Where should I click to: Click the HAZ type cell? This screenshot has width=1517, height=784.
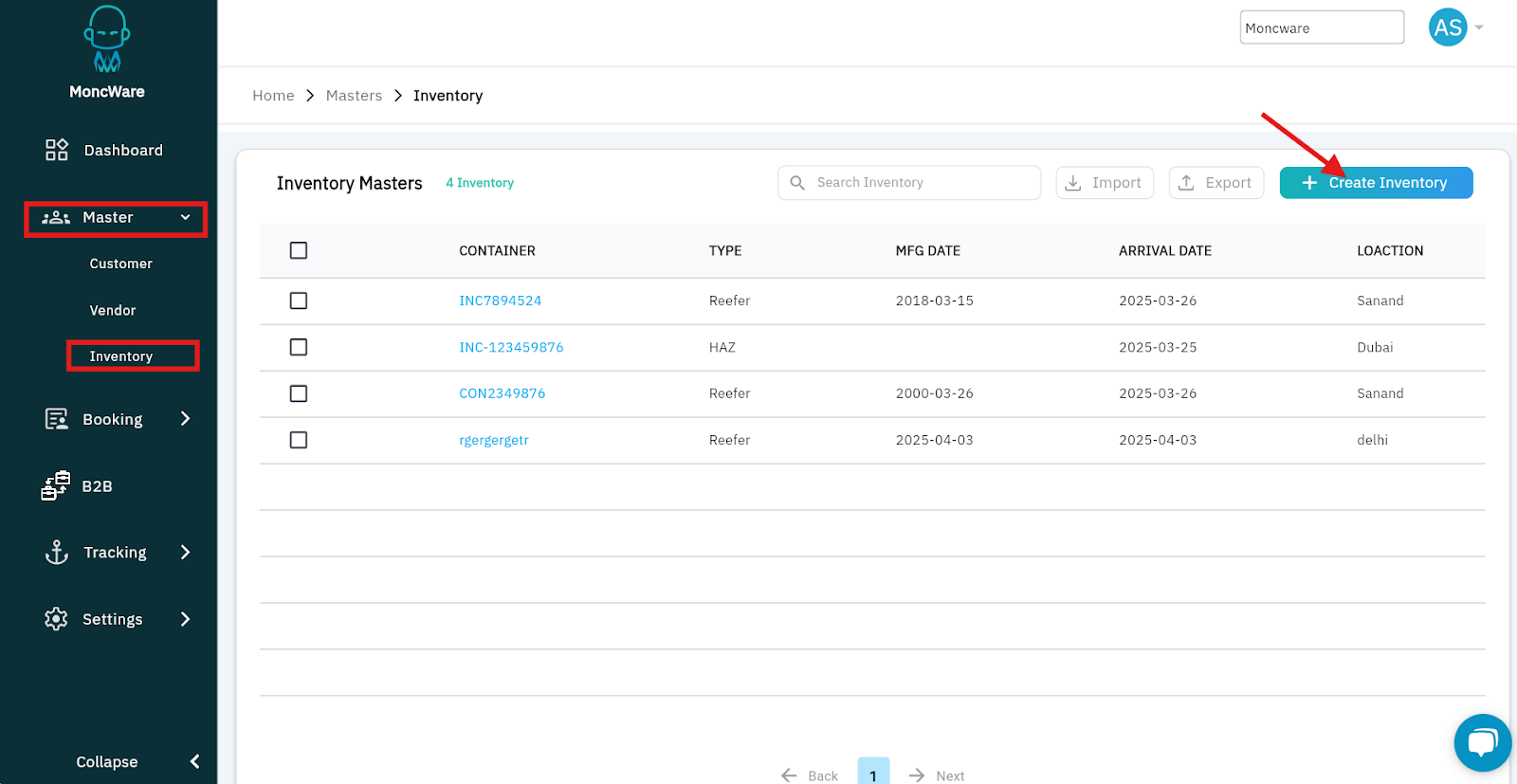[722, 347]
